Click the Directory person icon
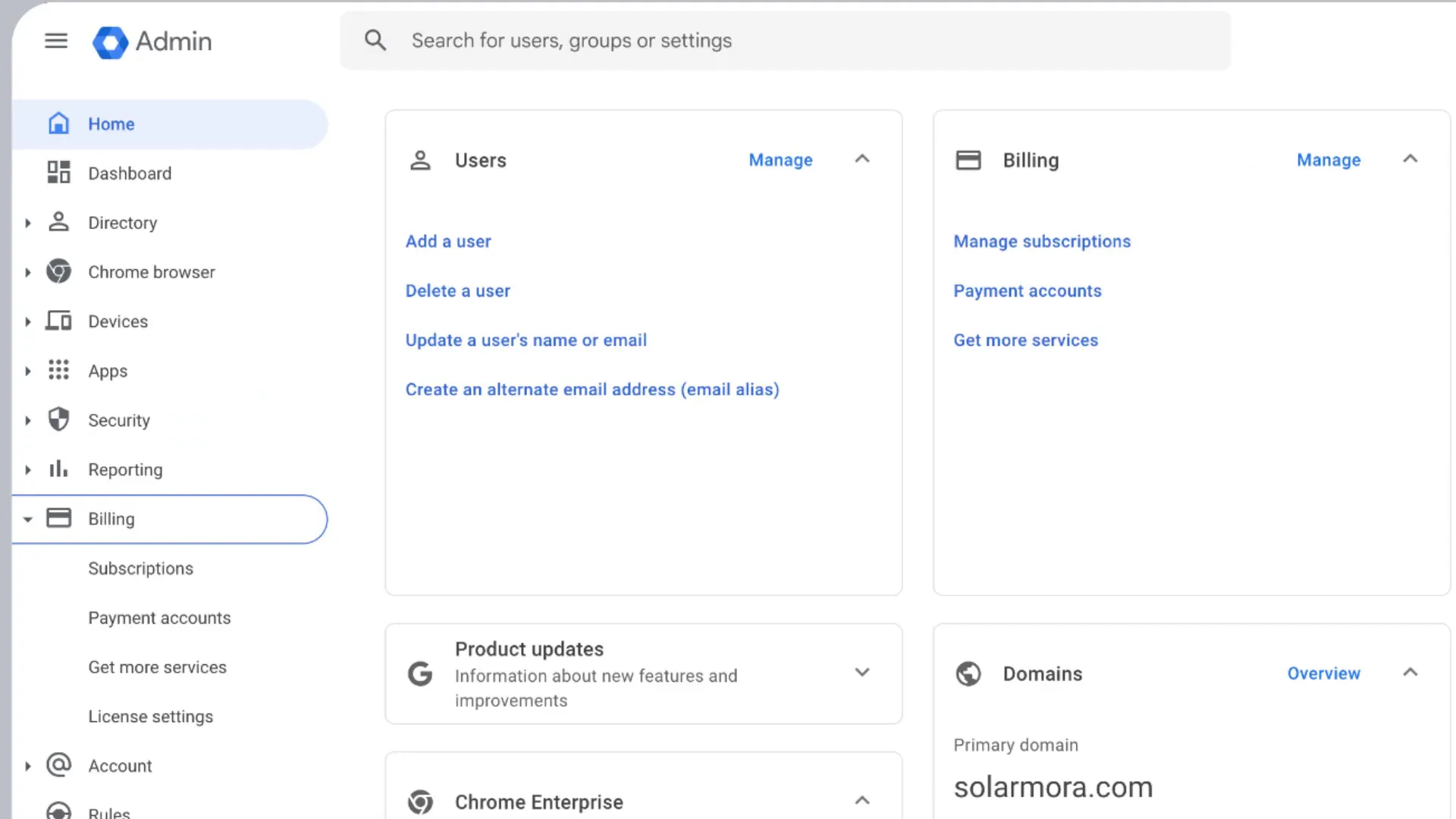 (x=58, y=222)
